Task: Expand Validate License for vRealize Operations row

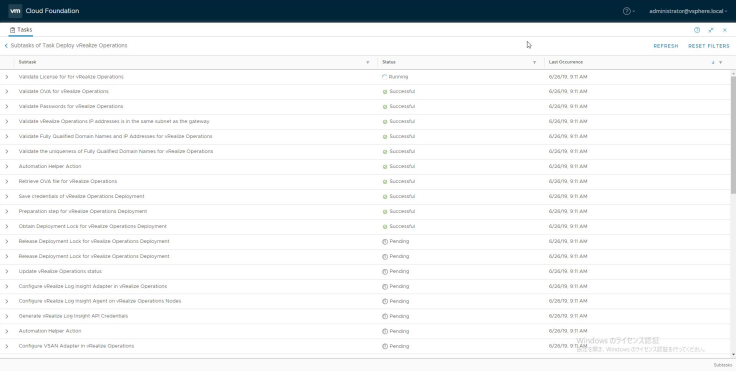Action: (x=7, y=77)
